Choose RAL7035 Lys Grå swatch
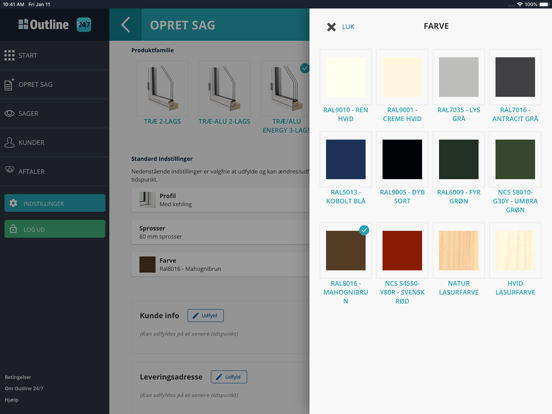The image size is (552, 414). [459, 77]
